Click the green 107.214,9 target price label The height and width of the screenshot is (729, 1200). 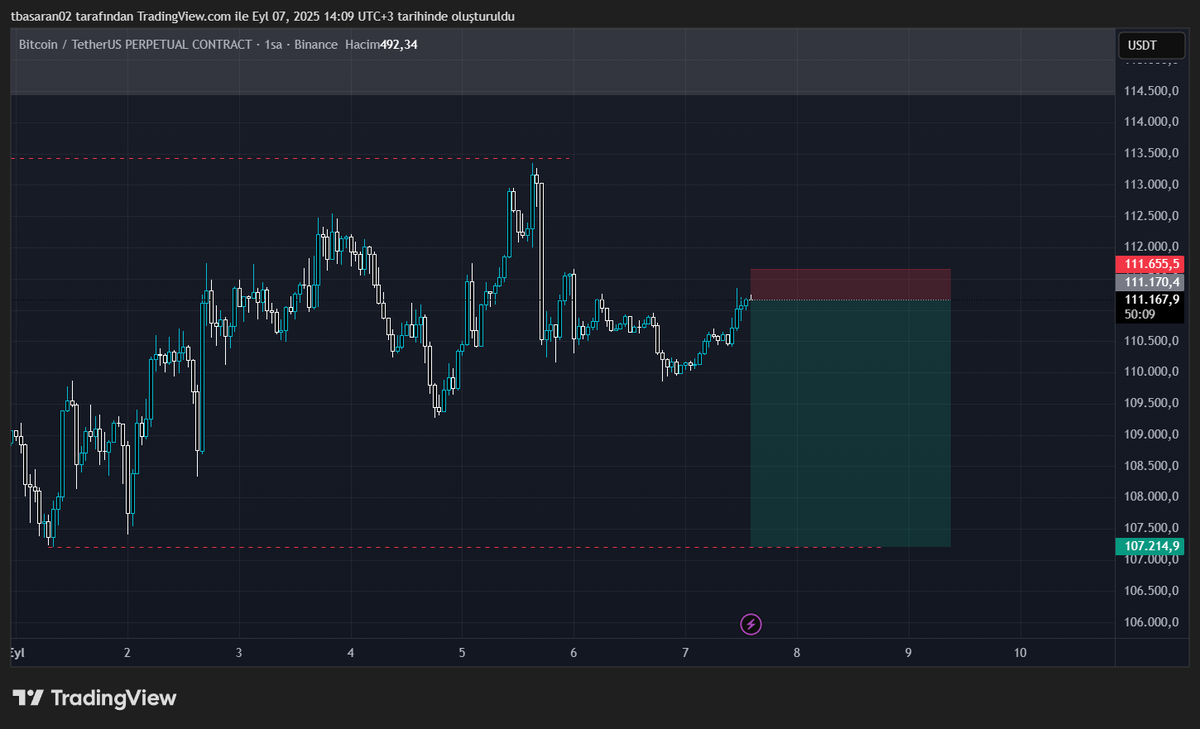pos(1149,546)
